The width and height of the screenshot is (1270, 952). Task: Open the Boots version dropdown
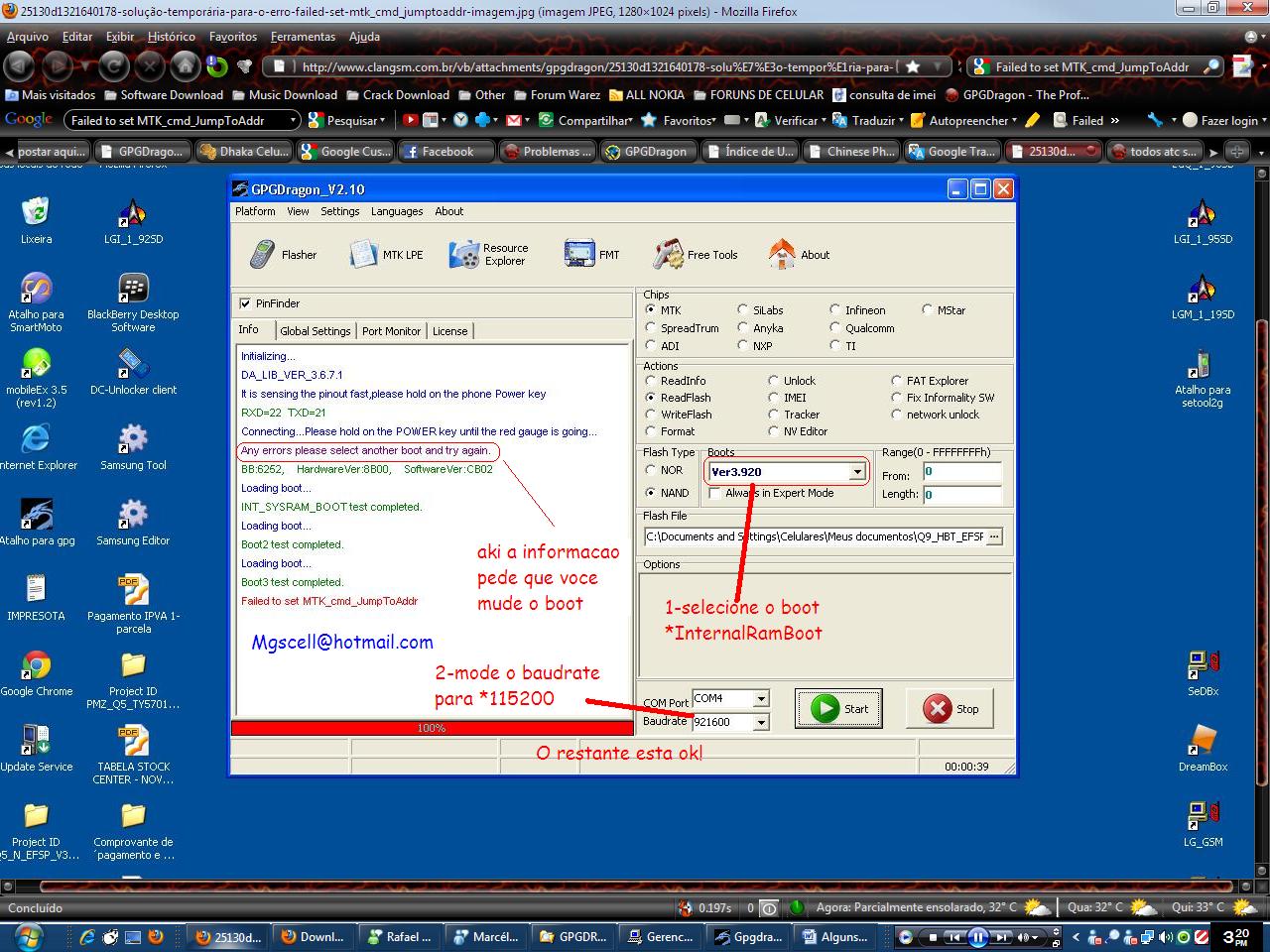pos(856,472)
